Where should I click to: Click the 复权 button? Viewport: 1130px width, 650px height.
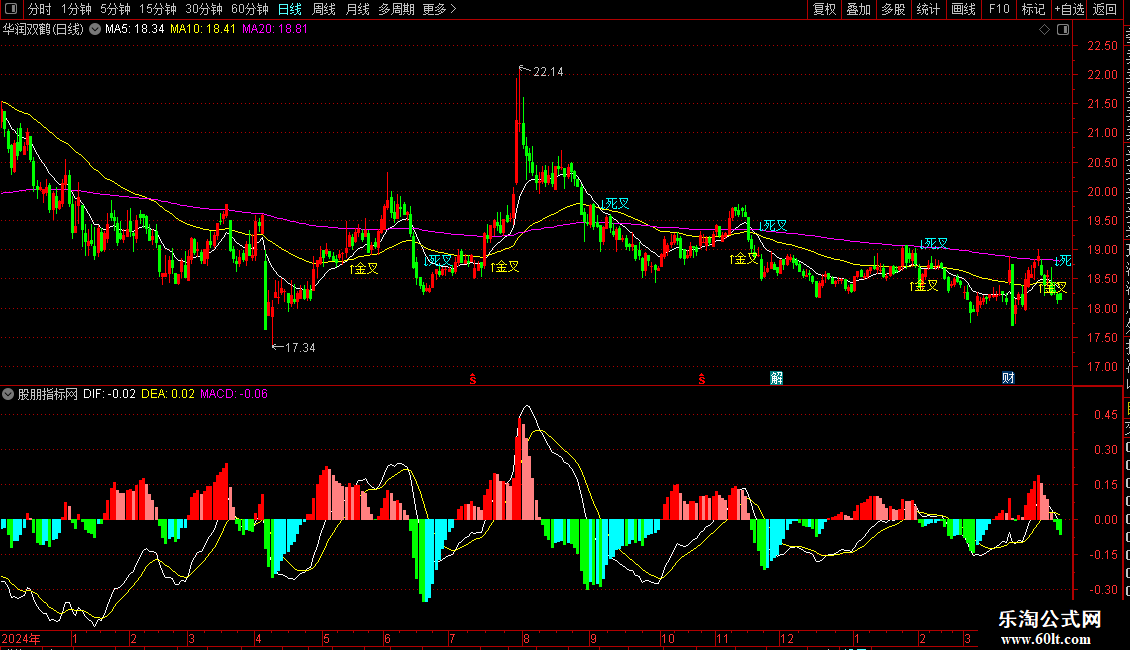coord(824,9)
